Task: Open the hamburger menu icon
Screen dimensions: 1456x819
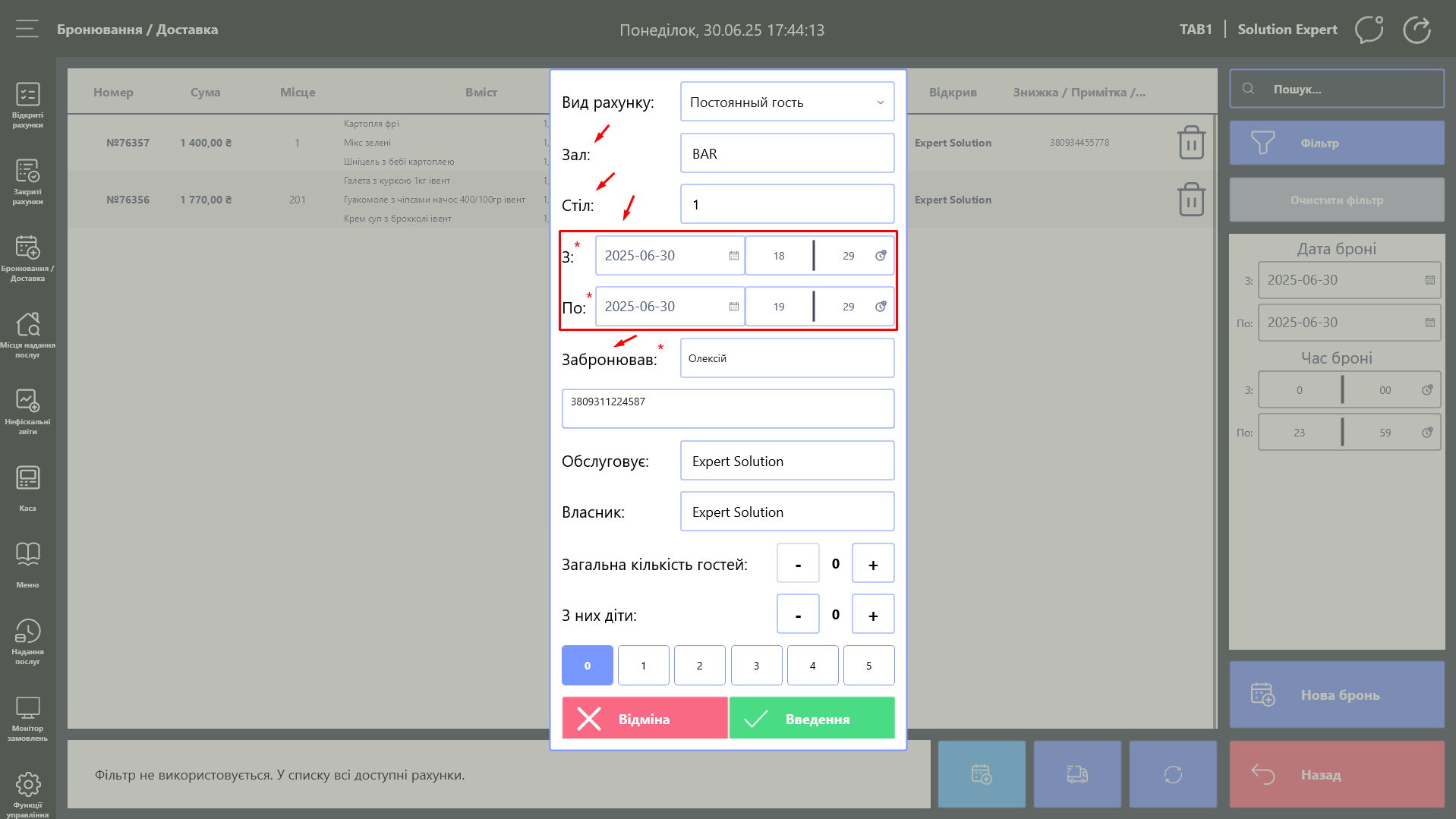Action: click(27, 30)
